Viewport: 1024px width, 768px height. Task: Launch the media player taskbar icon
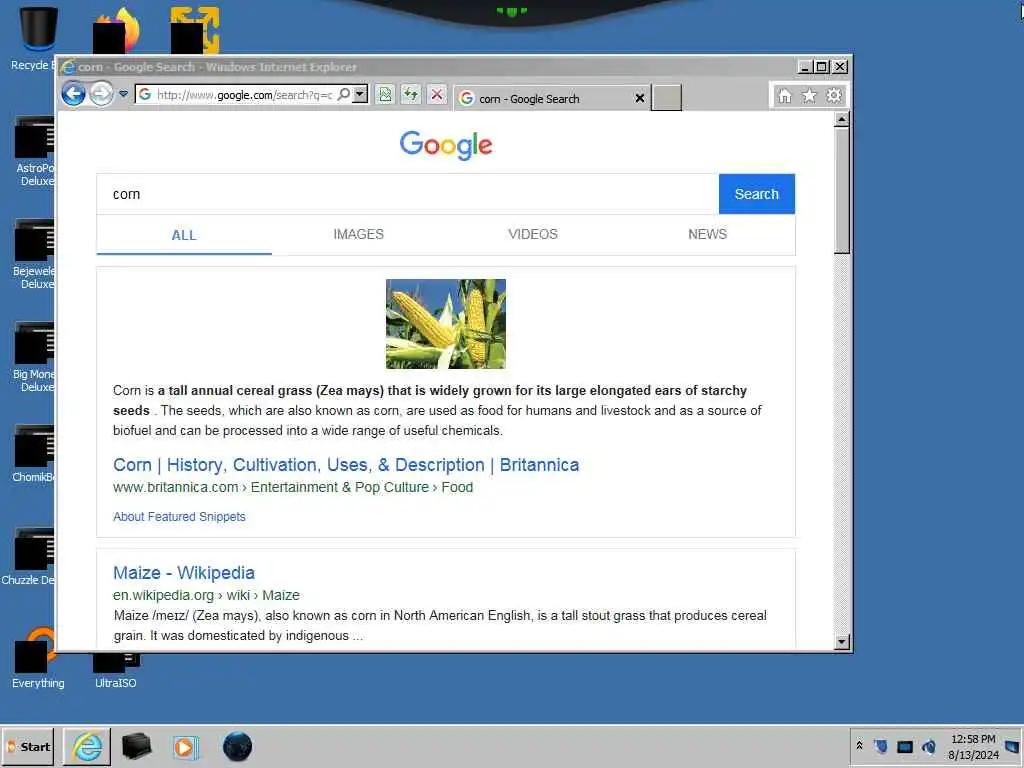point(185,746)
